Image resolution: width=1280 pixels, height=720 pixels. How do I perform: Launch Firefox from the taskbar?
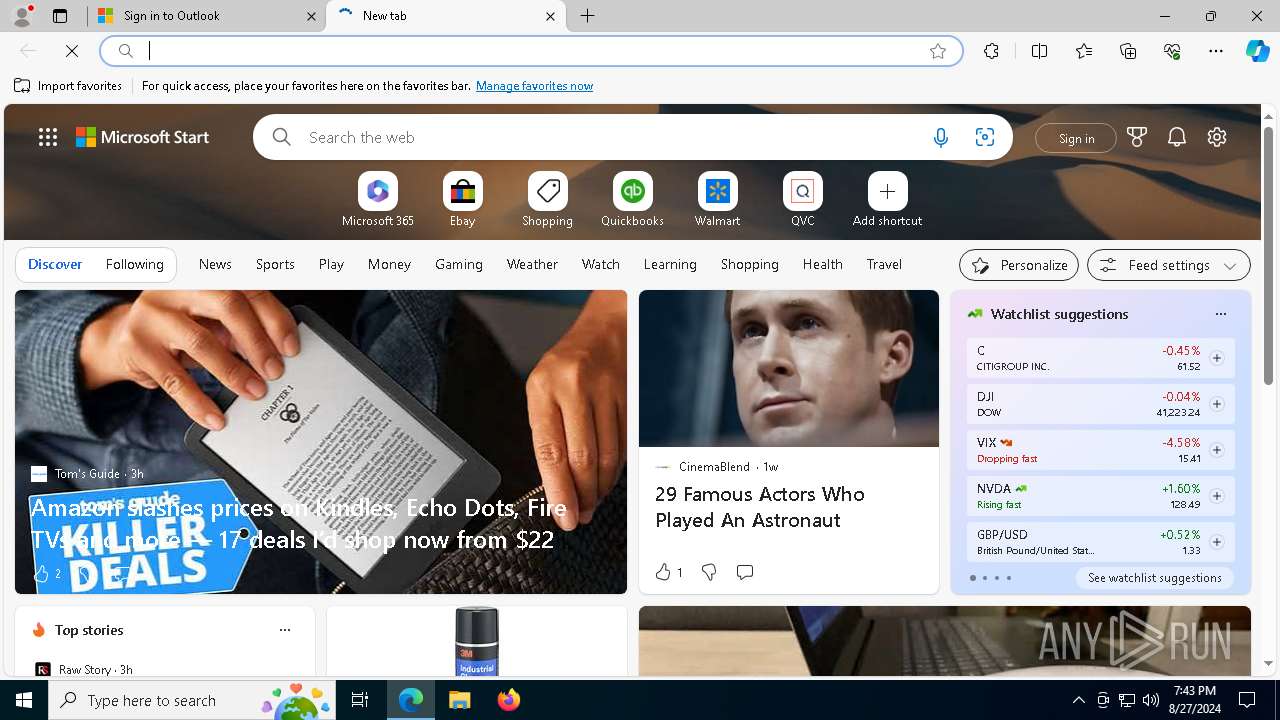(x=509, y=700)
